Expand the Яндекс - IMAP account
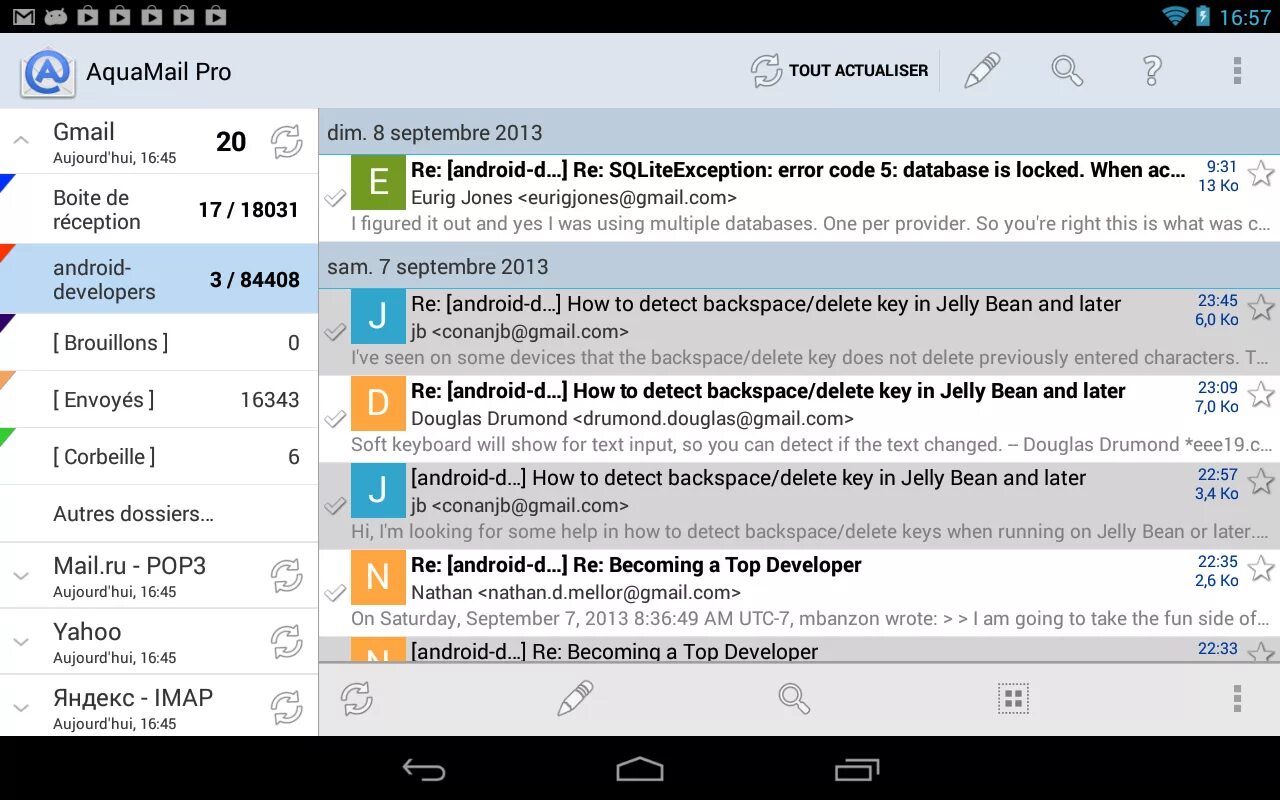The width and height of the screenshot is (1280, 800). pos(21,708)
